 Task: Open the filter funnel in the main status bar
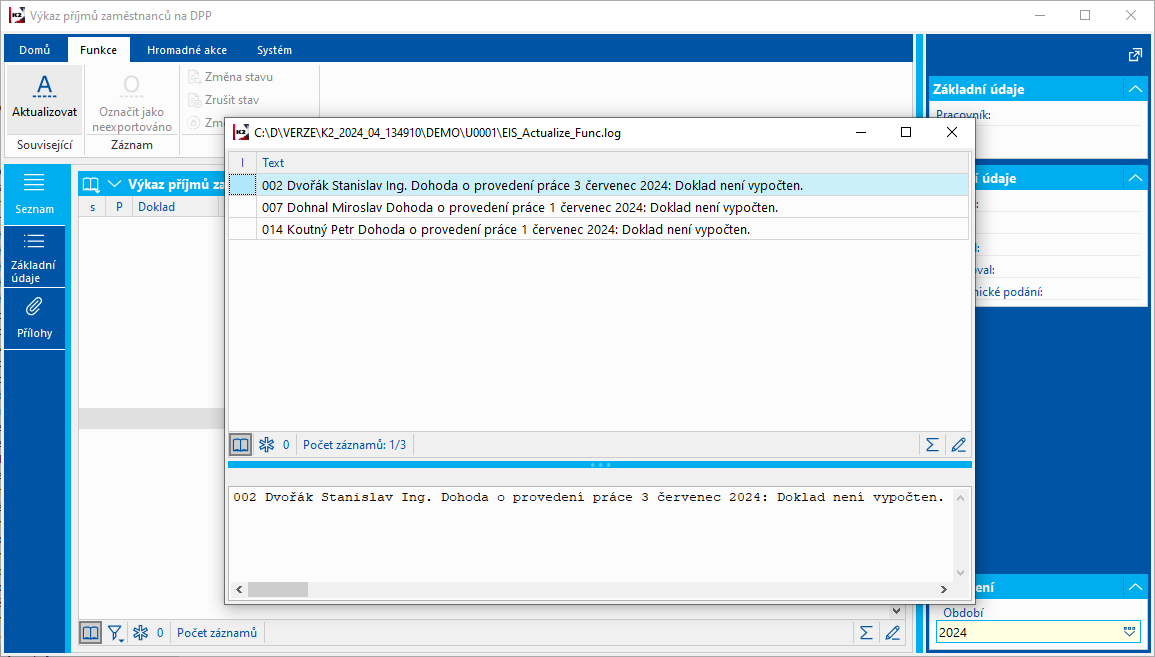pyautogui.click(x=116, y=632)
